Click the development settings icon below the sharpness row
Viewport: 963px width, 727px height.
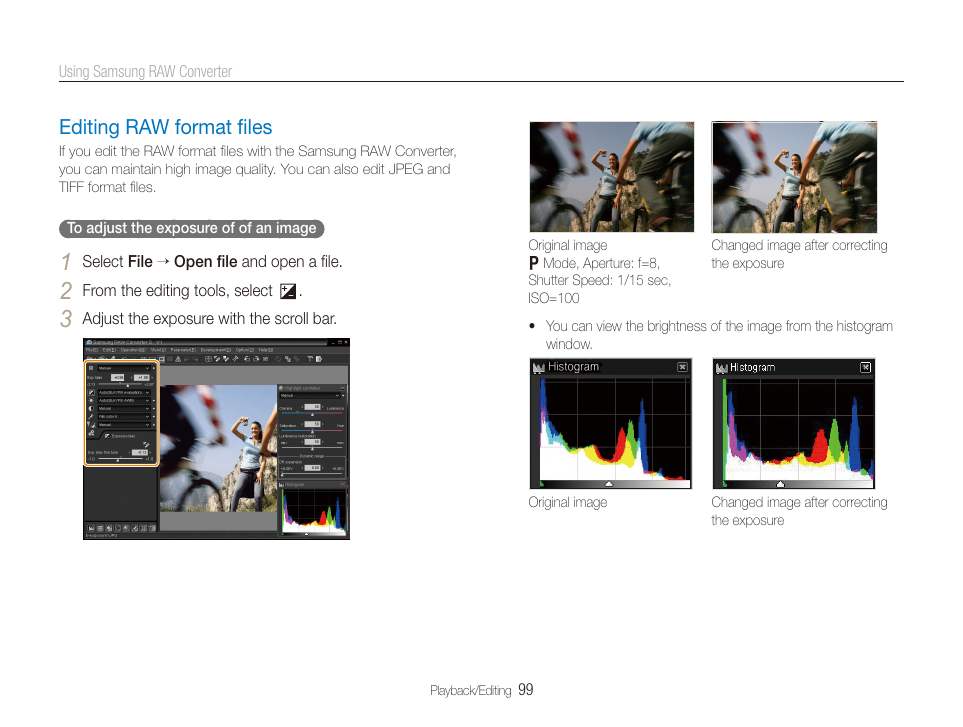[91, 433]
